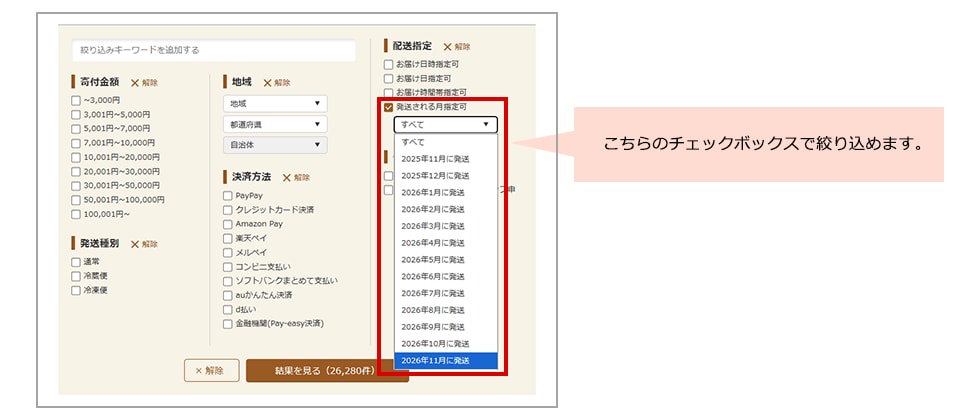Enable the お届け日指定可 checkbox
Viewport: 980px width, 420px height.
click(389, 79)
